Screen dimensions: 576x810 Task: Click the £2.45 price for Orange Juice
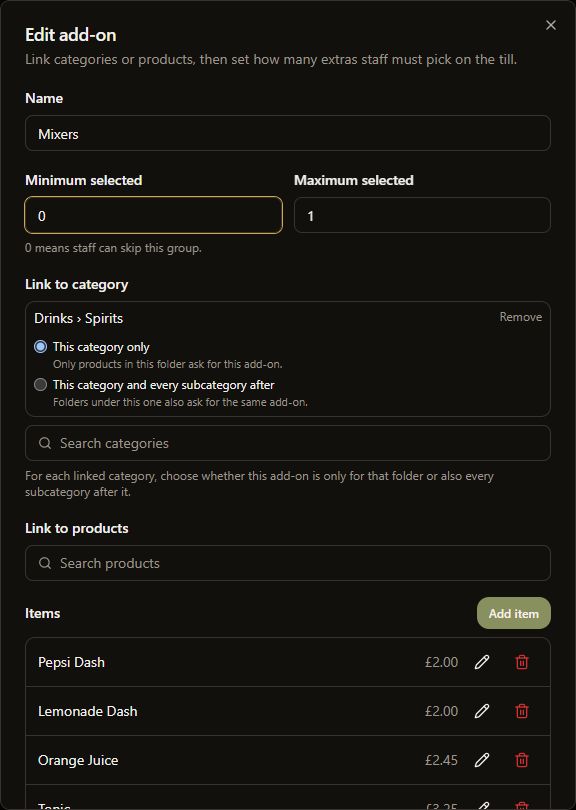click(x=441, y=760)
